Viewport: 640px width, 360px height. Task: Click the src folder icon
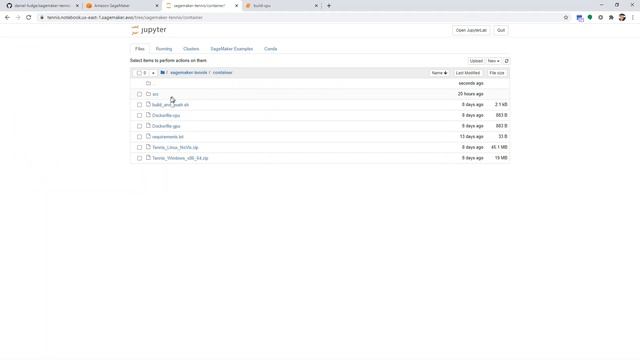(149, 94)
